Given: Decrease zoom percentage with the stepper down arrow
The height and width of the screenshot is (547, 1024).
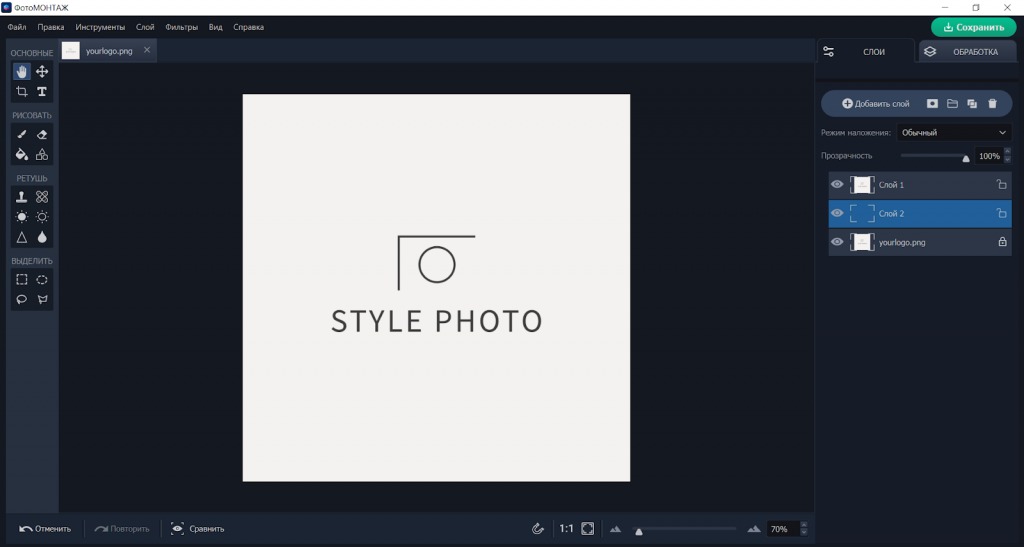Looking at the screenshot, I should (x=804, y=533).
